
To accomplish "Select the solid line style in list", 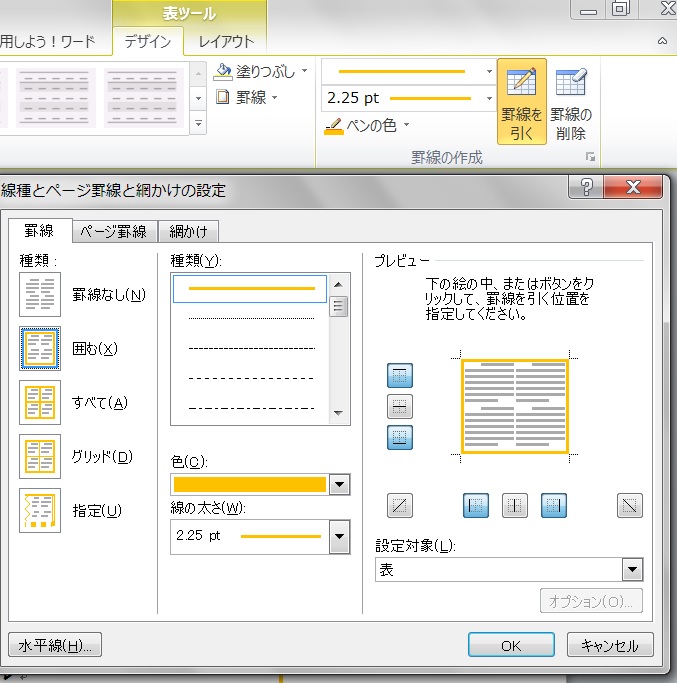I will 250,288.
